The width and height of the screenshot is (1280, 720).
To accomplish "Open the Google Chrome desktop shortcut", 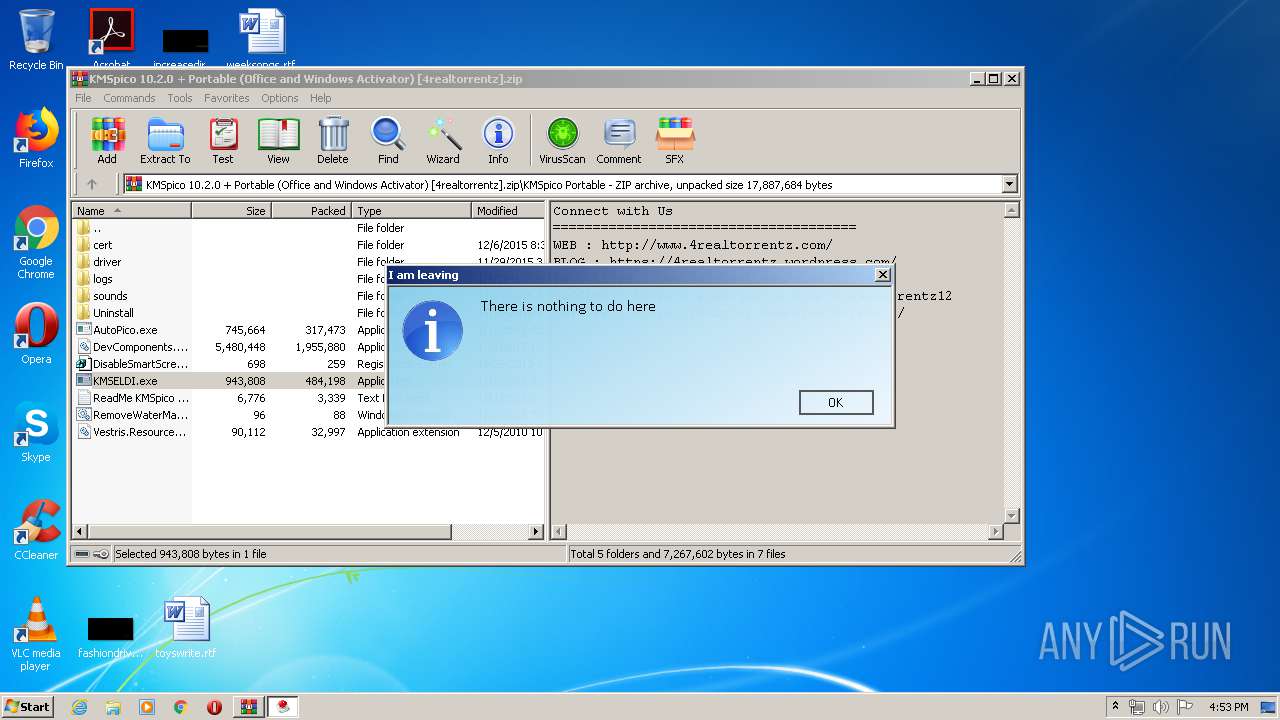I will (x=36, y=243).
